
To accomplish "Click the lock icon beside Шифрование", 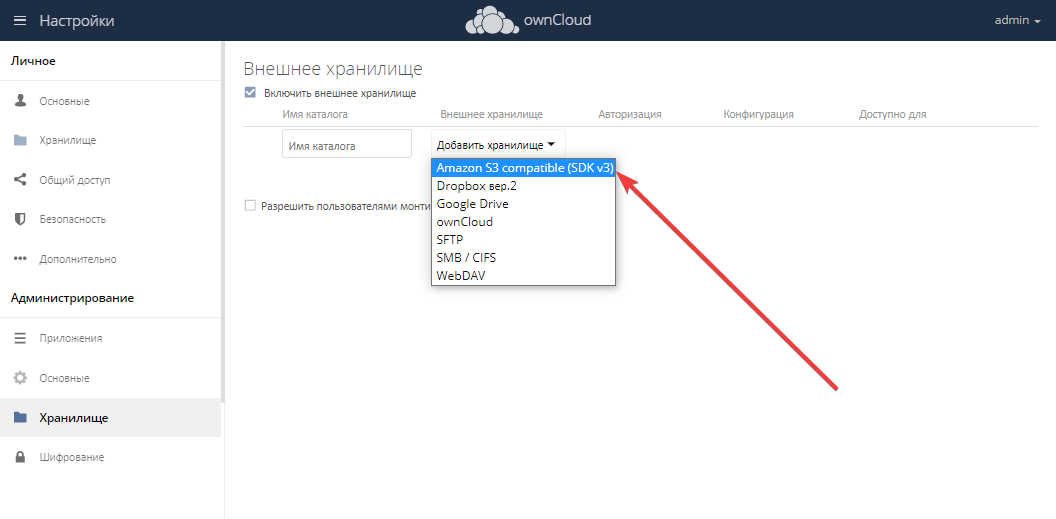I will (20, 457).
